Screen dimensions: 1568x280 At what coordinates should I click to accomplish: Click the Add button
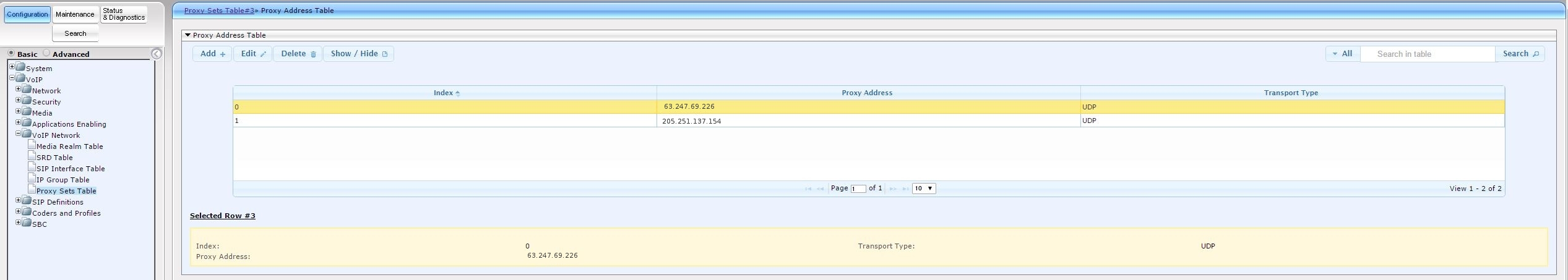(x=212, y=54)
